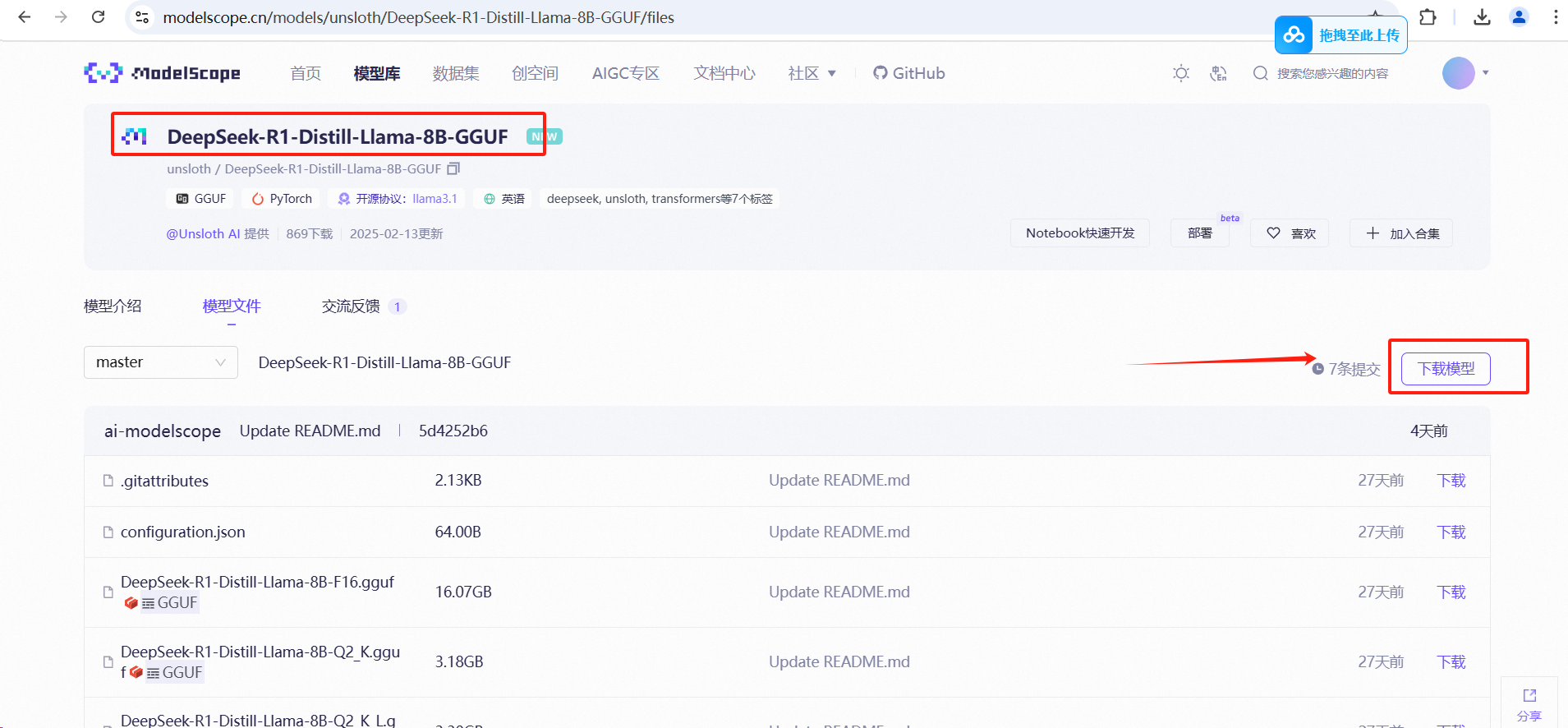Switch to the 模型介绍 tab
The image size is (1568, 728).
click(113, 306)
